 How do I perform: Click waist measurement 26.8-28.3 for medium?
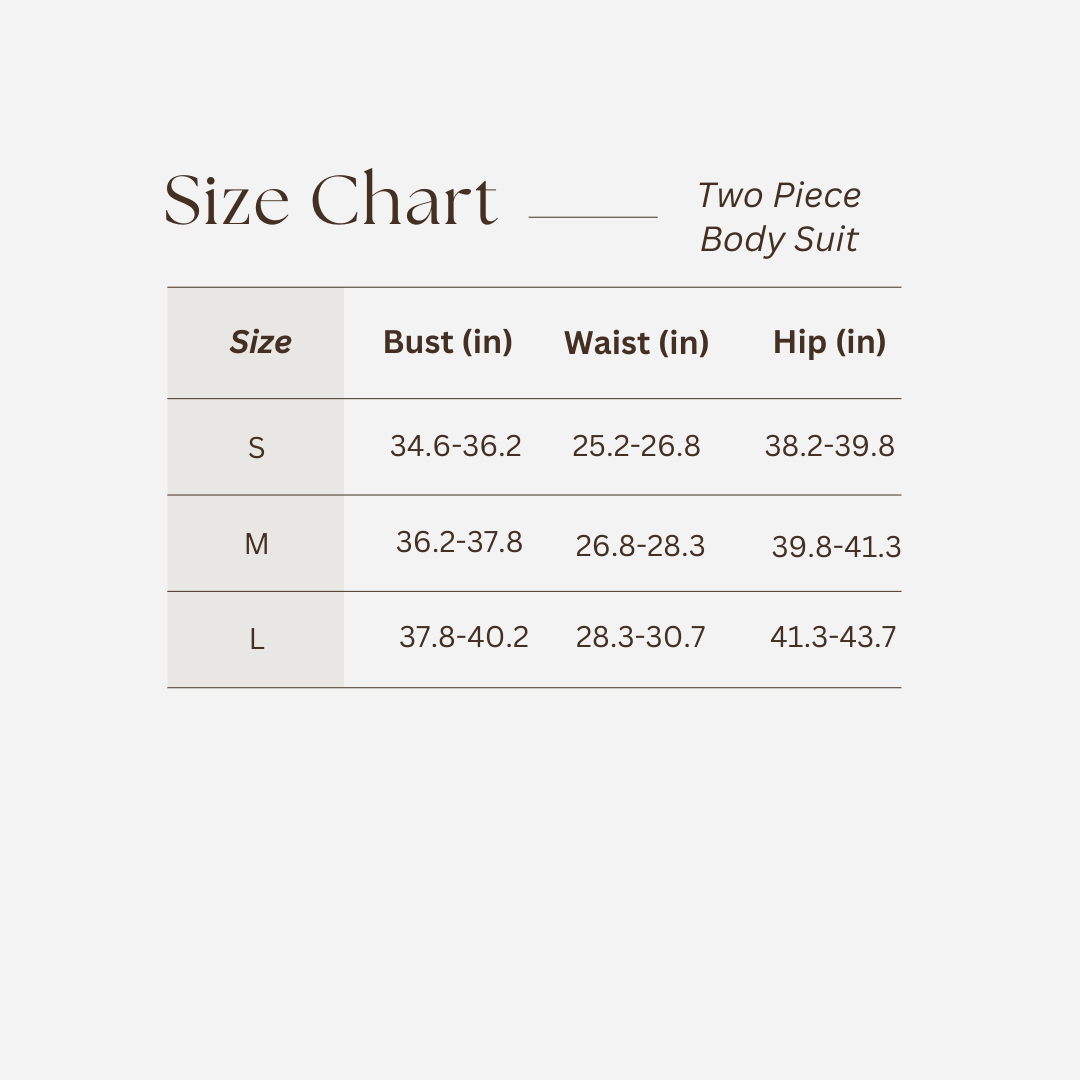tap(640, 546)
